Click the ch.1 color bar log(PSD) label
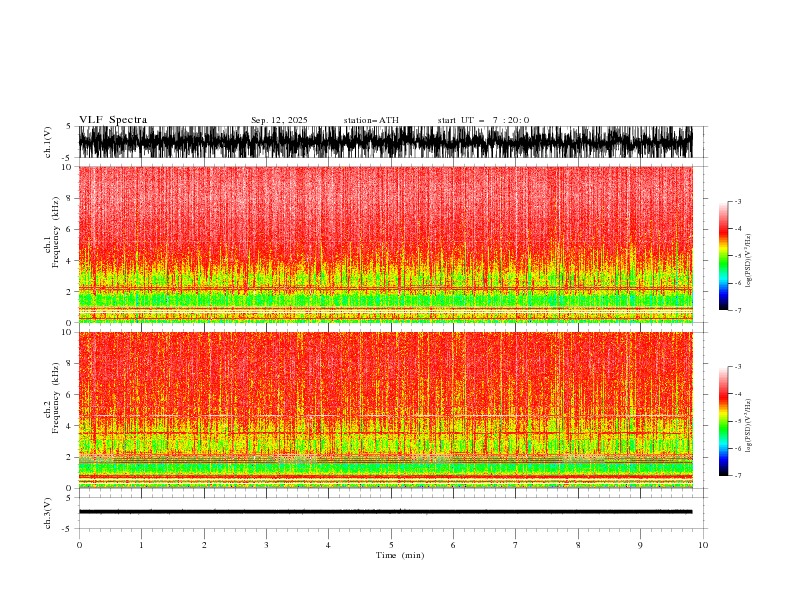The width and height of the screenshot is (792, 612). click(x=748, y=260)
